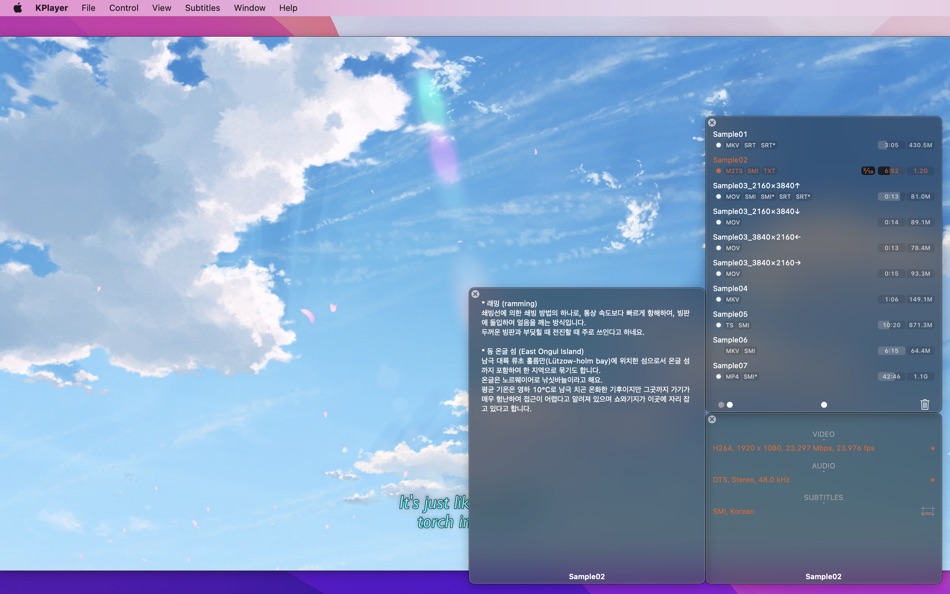Open the Help menu
The height and width of the screenshot is (594, 950).
(x=288, y=8)
